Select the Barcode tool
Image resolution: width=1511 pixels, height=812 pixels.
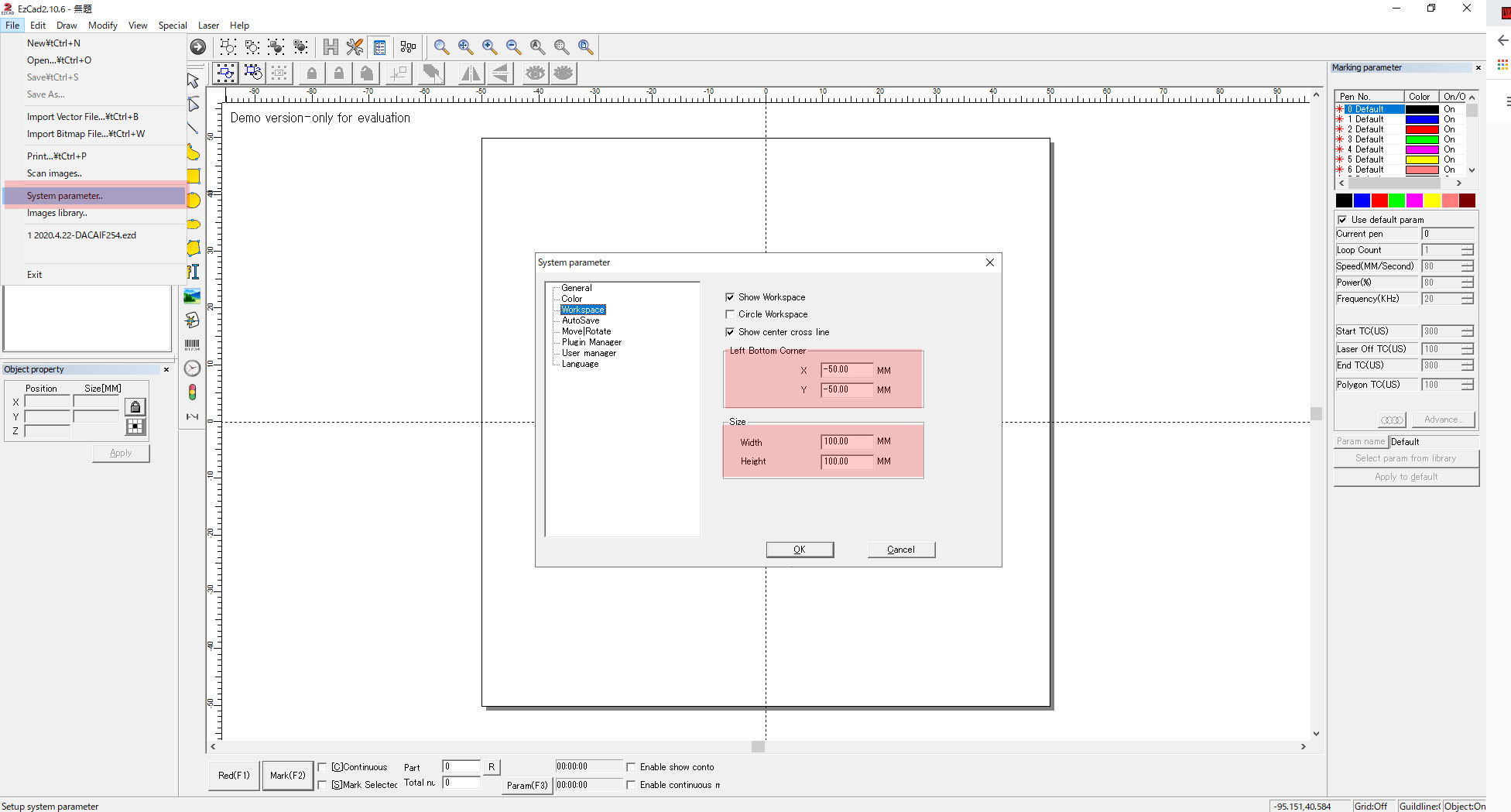193,344
